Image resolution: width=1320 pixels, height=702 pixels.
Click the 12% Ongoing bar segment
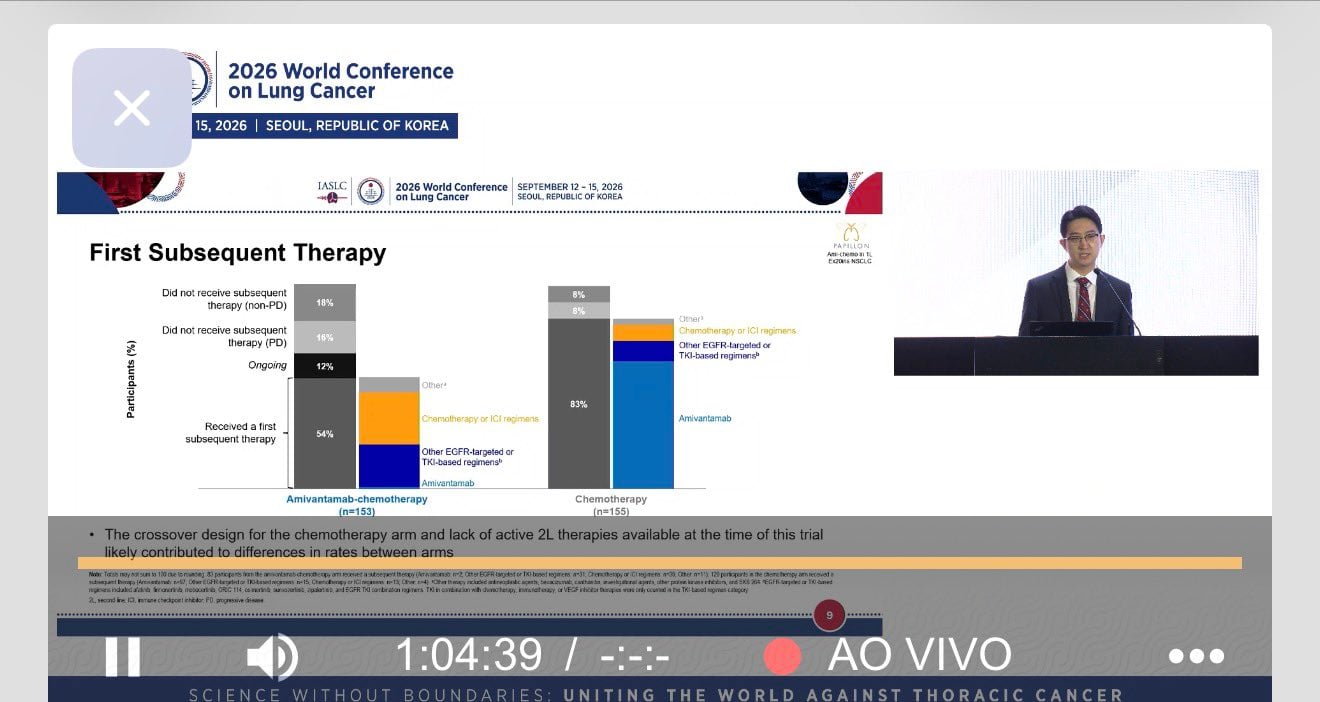(325, 366)
